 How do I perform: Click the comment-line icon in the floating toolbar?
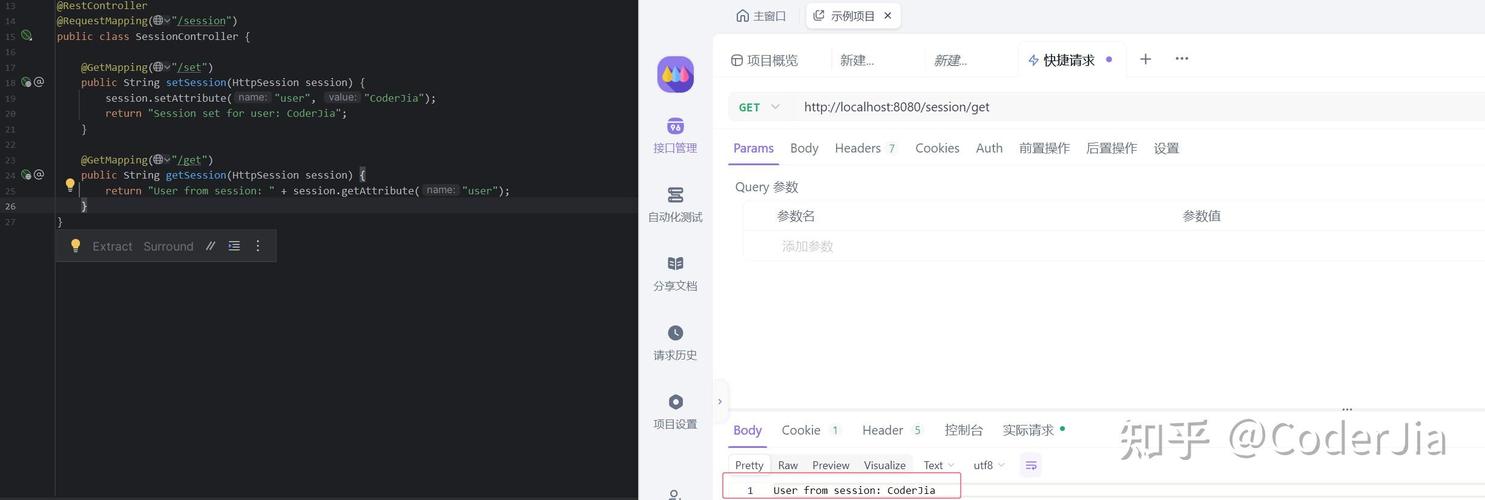(x=210, y=246)
